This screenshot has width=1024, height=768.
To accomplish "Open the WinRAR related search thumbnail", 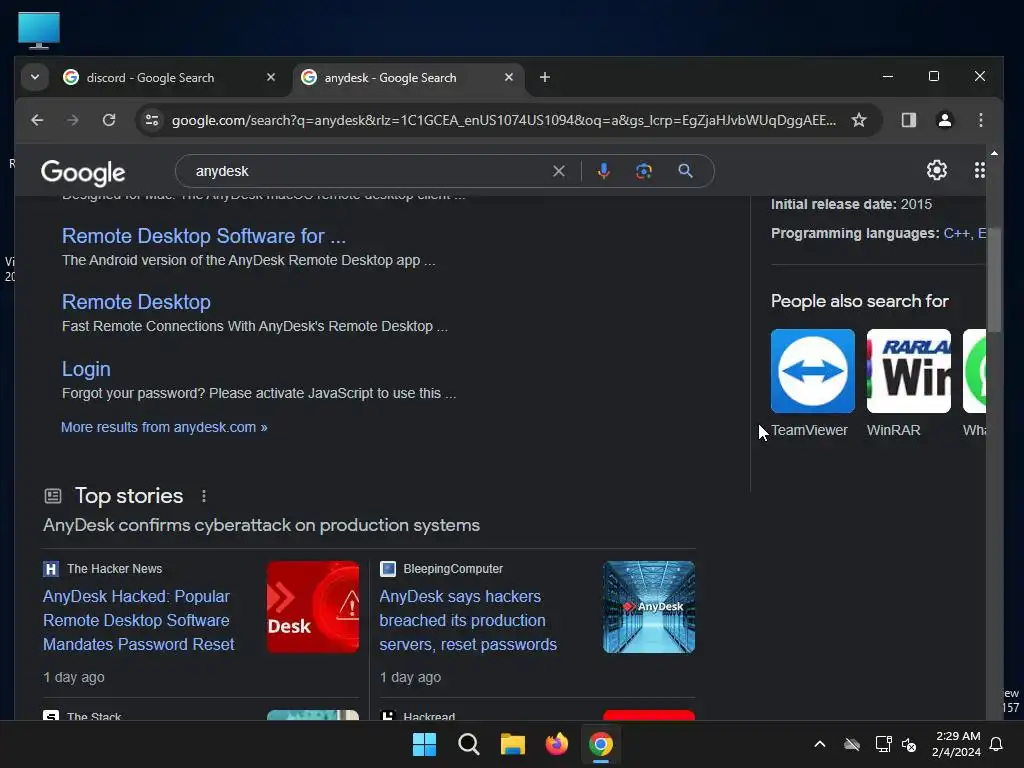I will 908,371.
